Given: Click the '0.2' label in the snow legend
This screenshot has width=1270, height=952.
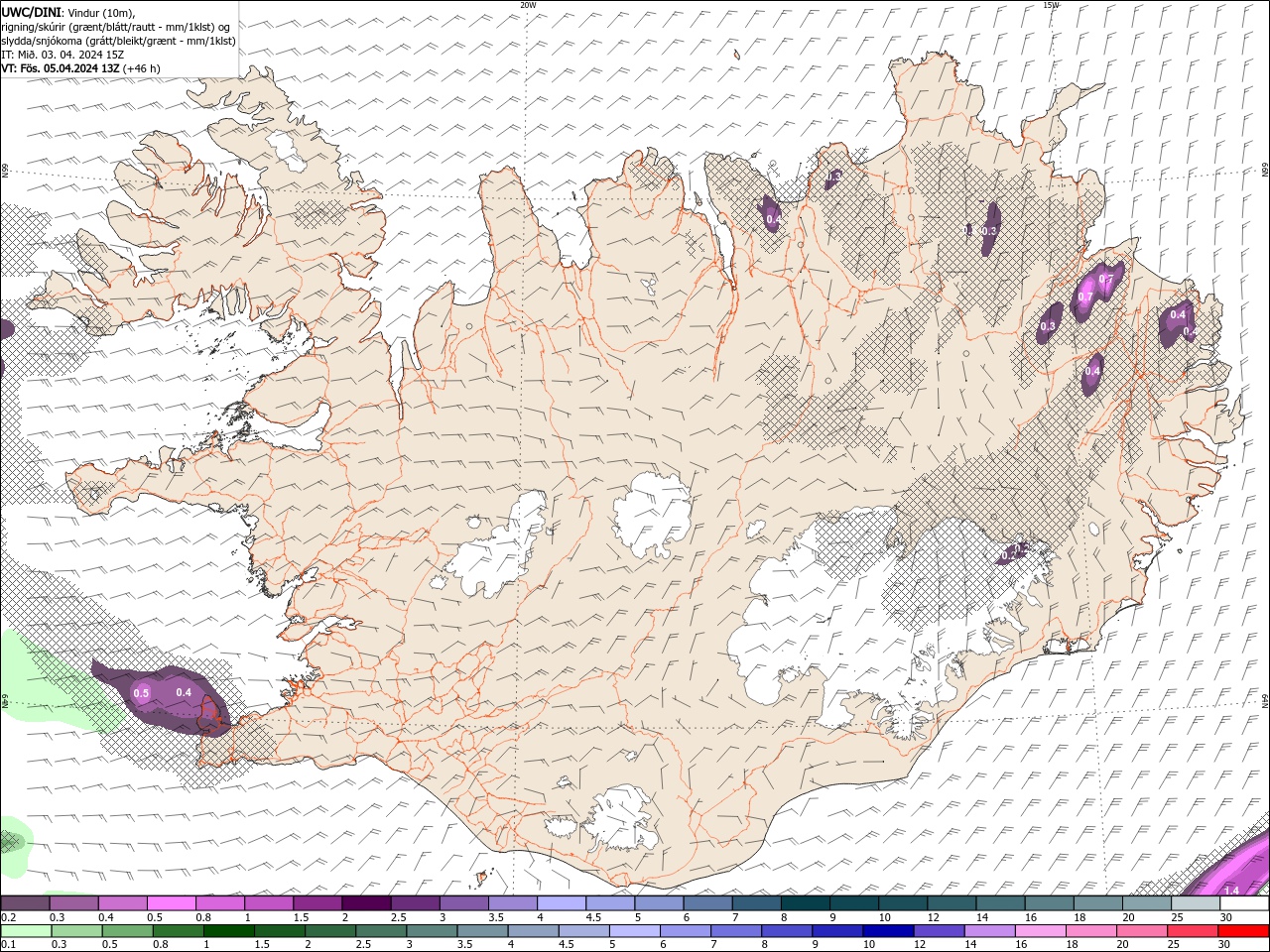Looking at the screenshot, I should [x=8, y=917].
